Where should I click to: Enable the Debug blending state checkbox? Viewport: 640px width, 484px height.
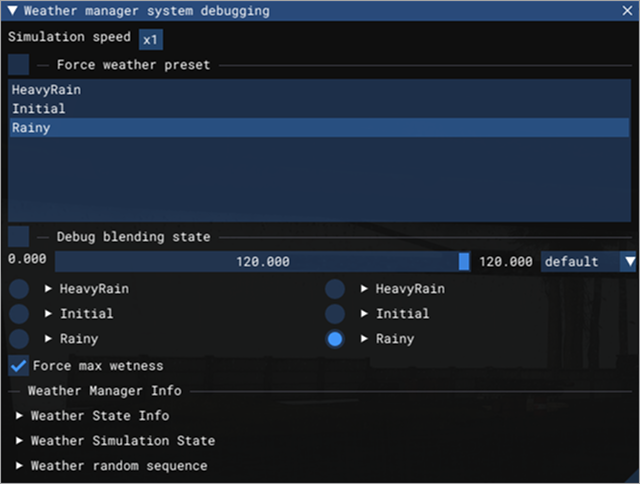[19, 237]
